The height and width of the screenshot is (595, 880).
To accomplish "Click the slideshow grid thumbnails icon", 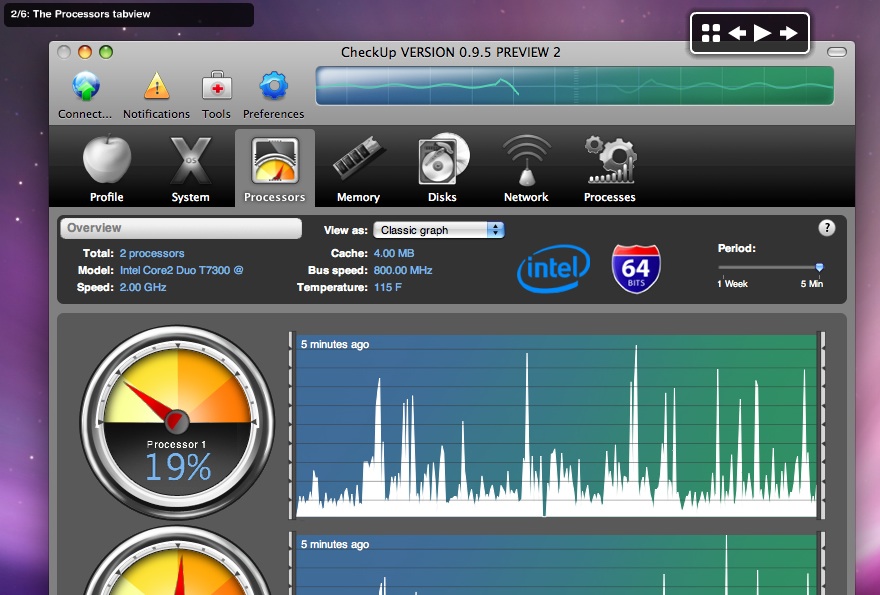I will click(x=711, y=33).
